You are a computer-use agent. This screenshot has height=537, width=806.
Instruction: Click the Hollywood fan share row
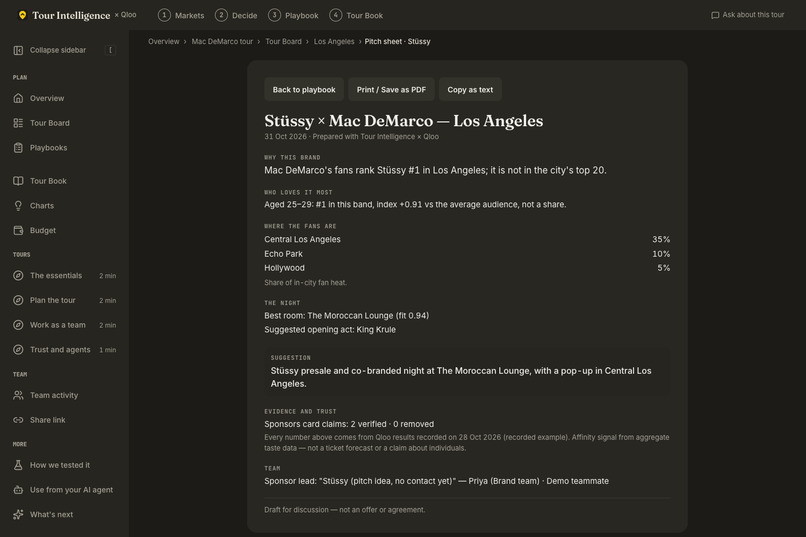(467, 268)
